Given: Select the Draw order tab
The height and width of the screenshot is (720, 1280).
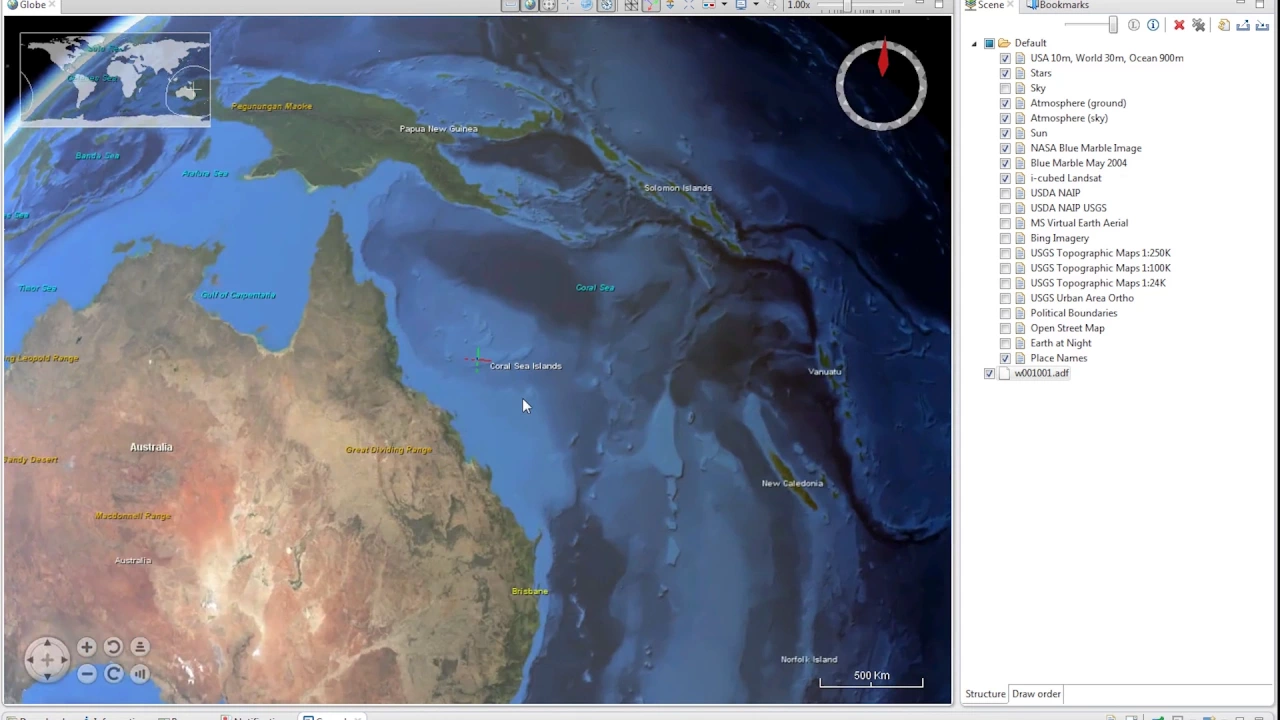Looking at the screenshot, I should (1036, 694).
